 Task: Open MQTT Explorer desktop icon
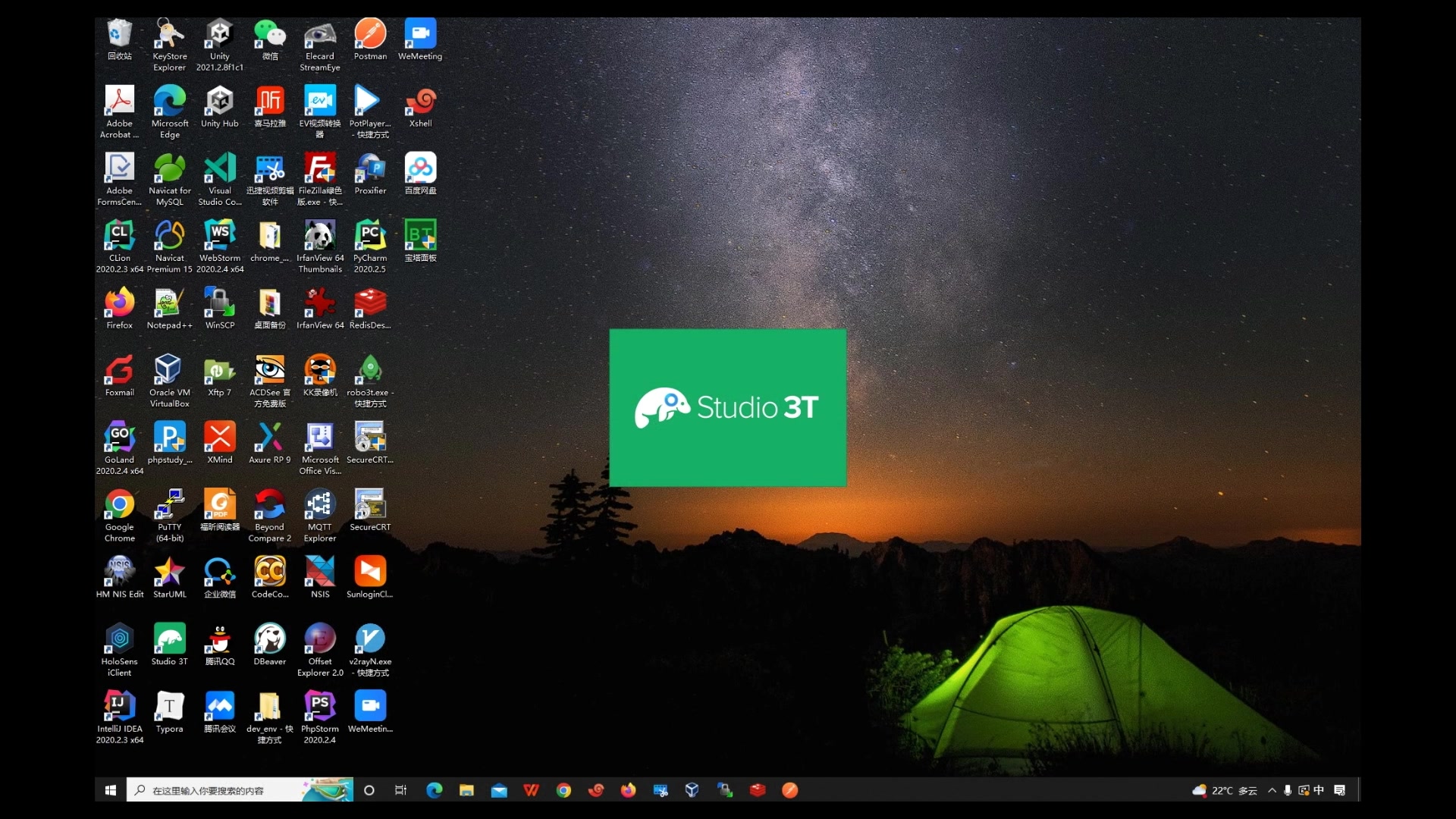pyautogui.click(x=319, y=505)
